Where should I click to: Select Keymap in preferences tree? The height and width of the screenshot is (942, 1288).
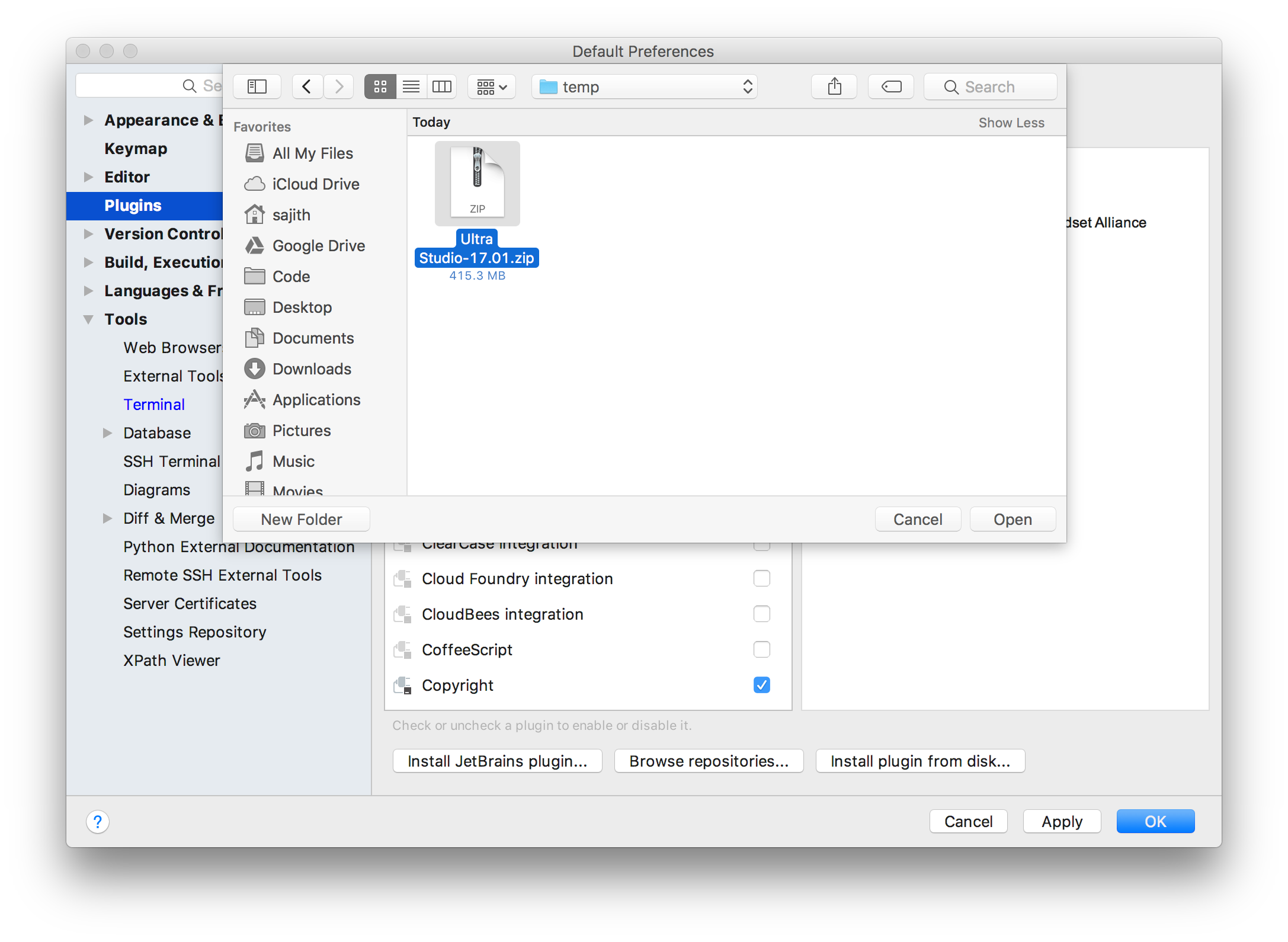pos(136,148)
